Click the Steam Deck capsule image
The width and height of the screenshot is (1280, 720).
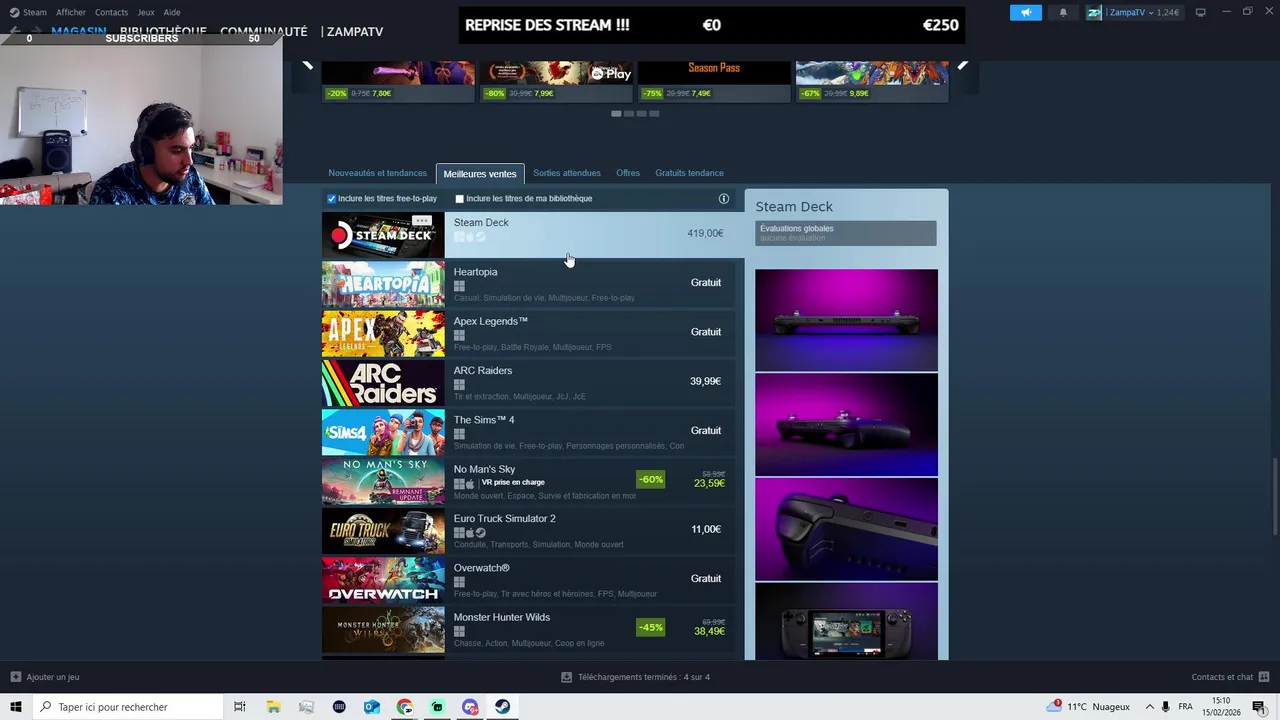(383, 235)
